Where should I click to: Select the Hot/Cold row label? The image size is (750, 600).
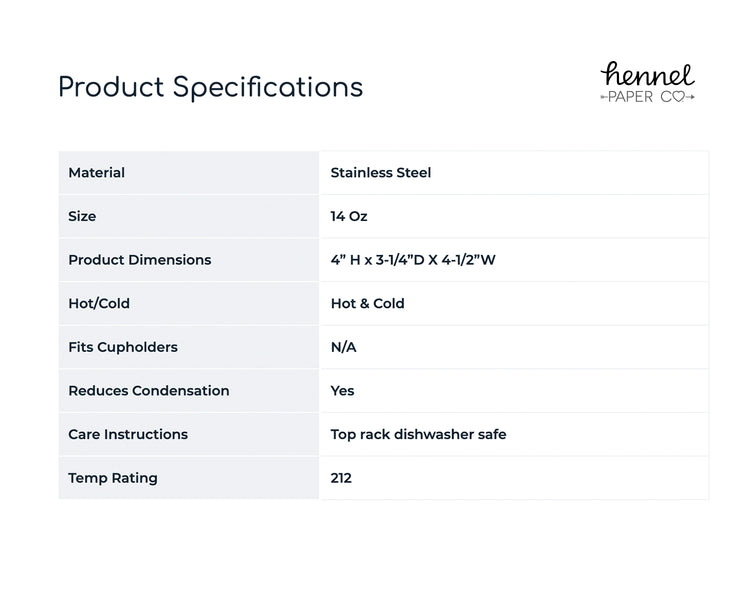pyautogui.click(x=99, y=303)
